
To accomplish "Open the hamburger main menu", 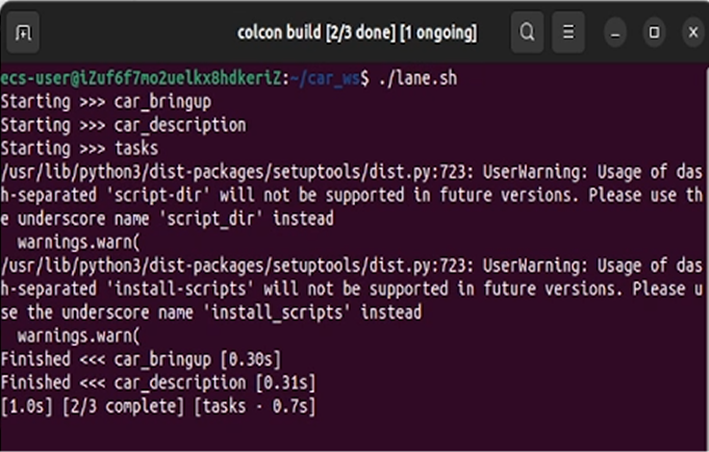I will point(568,33).
